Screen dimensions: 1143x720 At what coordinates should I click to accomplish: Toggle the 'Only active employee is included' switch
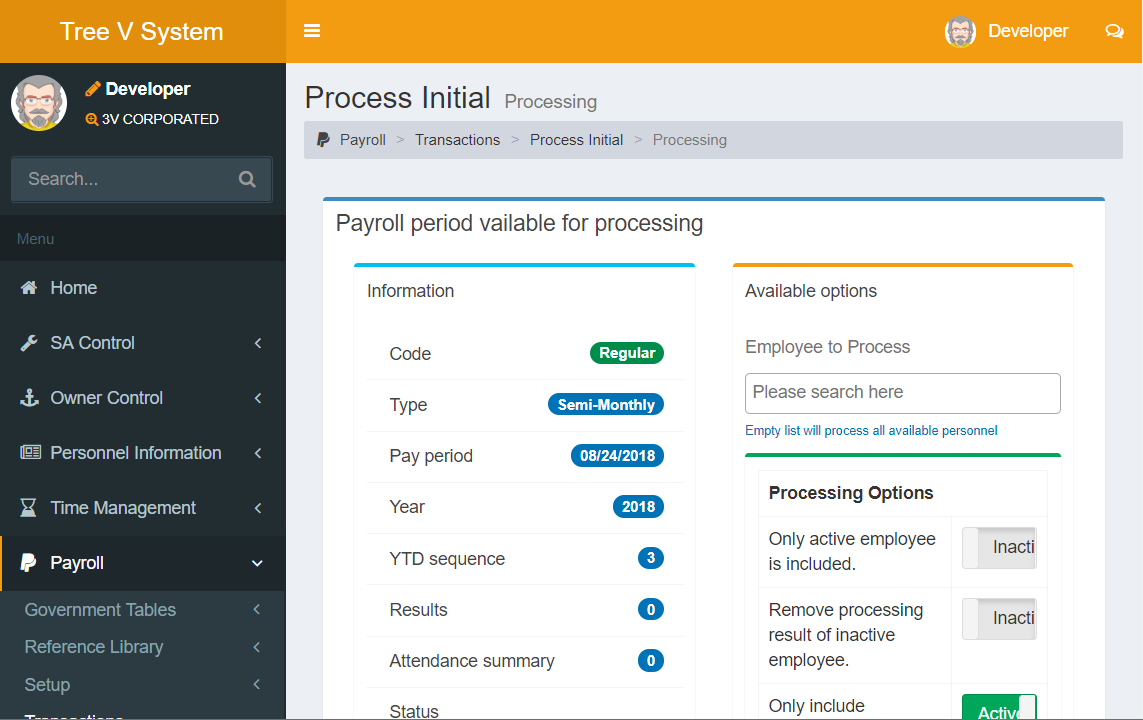pyautogui.click(x=999, y=548)
